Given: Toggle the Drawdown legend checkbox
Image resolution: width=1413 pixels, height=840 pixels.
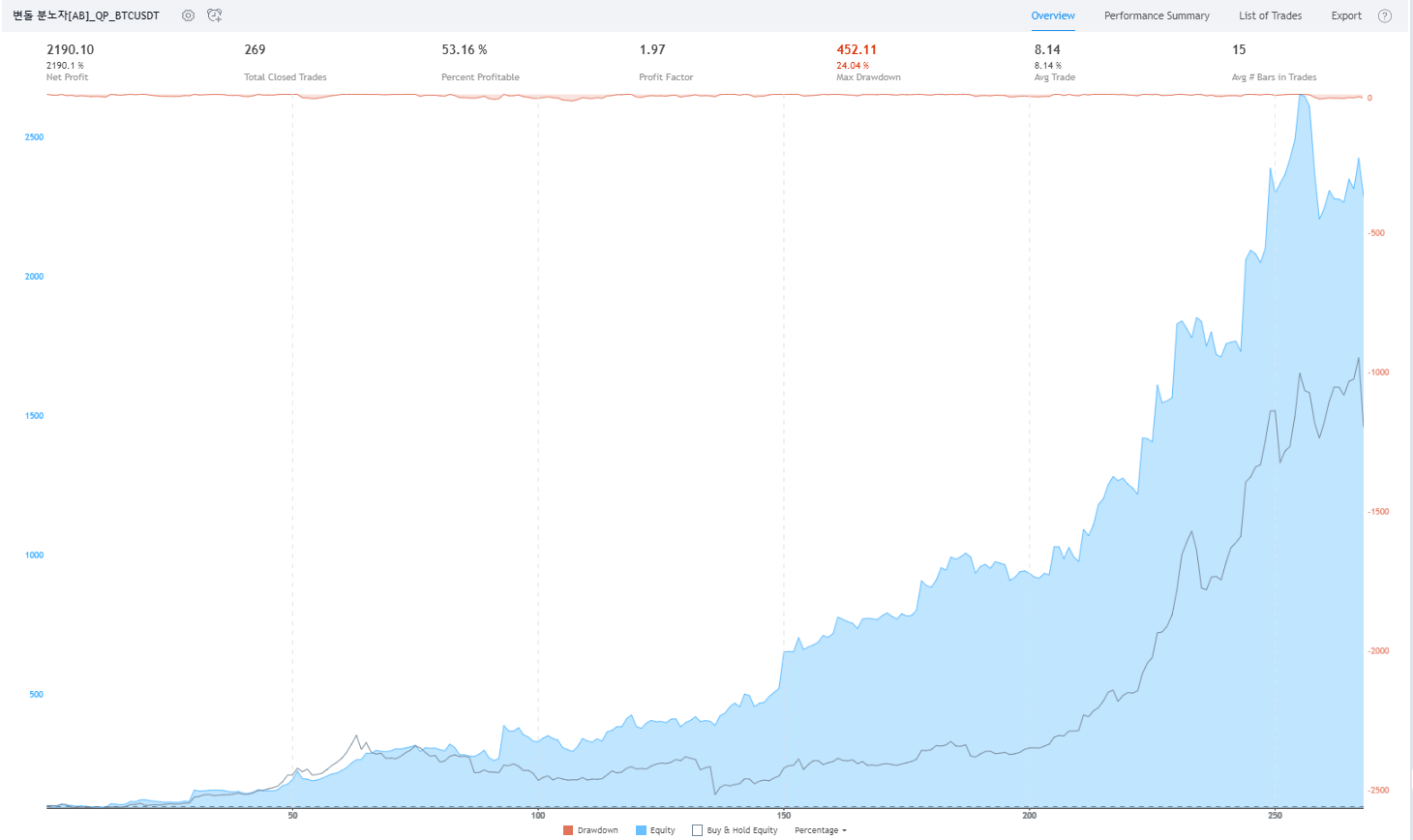Looking at the screenshot, I should (568, 830).
